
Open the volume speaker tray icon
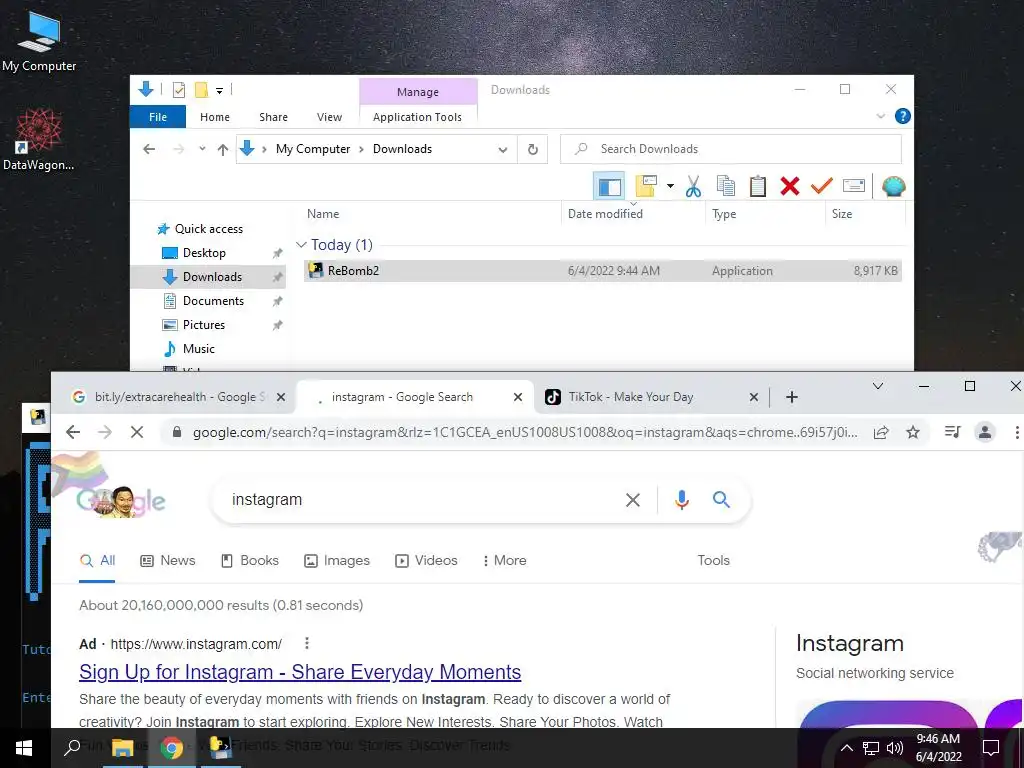click(x=895, y=748)
